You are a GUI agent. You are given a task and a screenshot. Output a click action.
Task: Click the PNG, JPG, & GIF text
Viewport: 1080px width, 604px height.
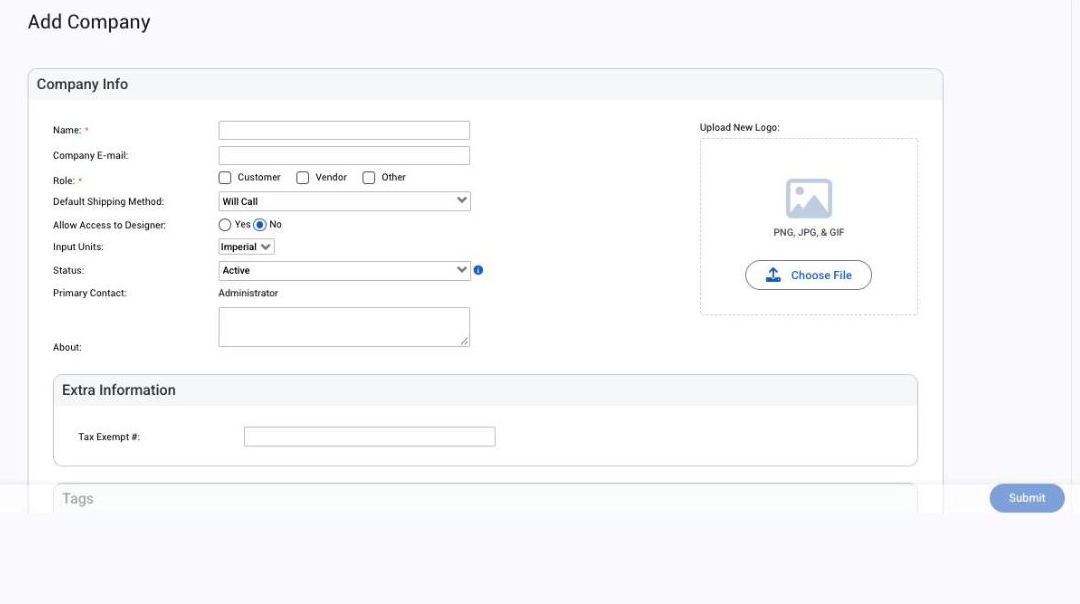click(x=809, y=232)
